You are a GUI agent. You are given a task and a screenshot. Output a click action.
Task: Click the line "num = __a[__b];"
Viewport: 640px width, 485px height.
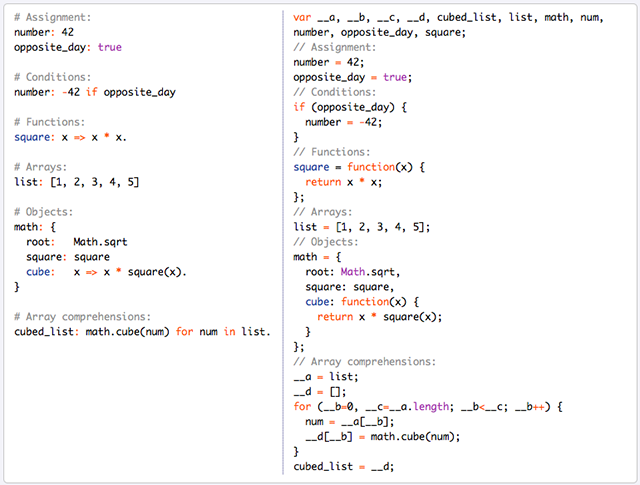click(350, 422)
